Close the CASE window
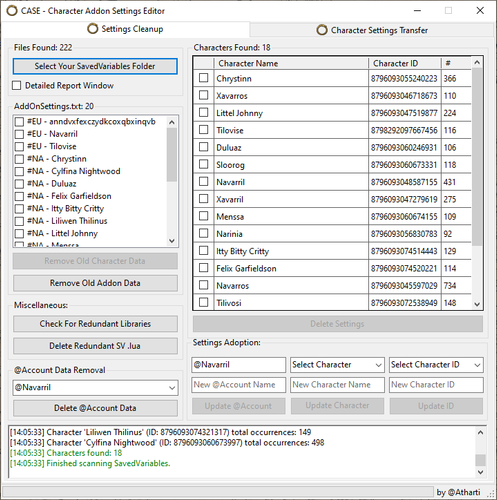Screen dimensions: 497x500 480,11
